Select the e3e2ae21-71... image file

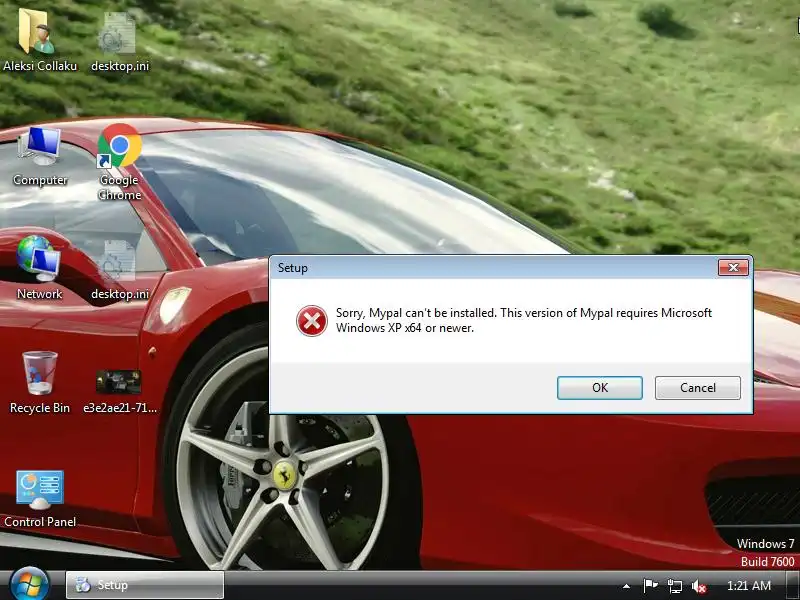pyautogui.click(x=119, y=390)
